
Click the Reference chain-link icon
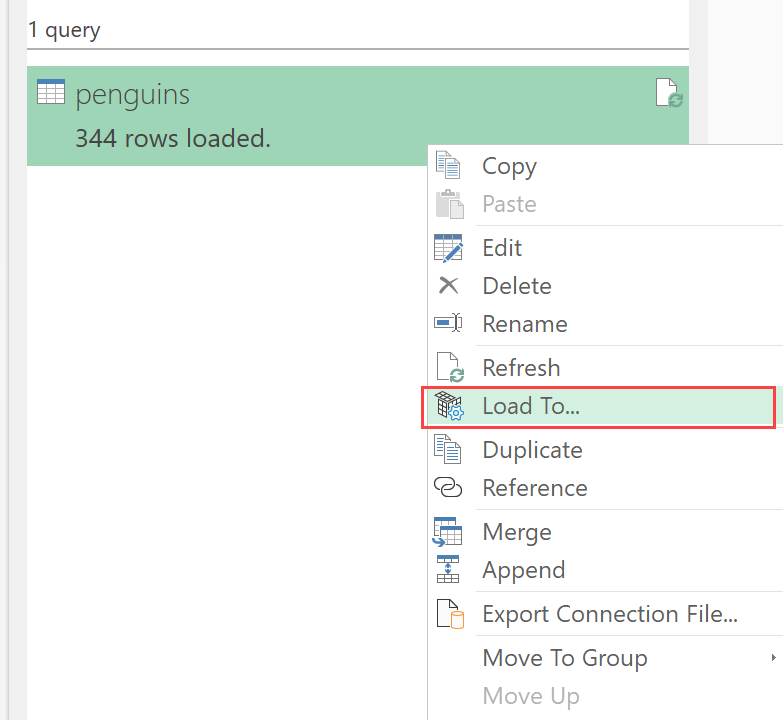pyautogui.click(x=448, y=487)
